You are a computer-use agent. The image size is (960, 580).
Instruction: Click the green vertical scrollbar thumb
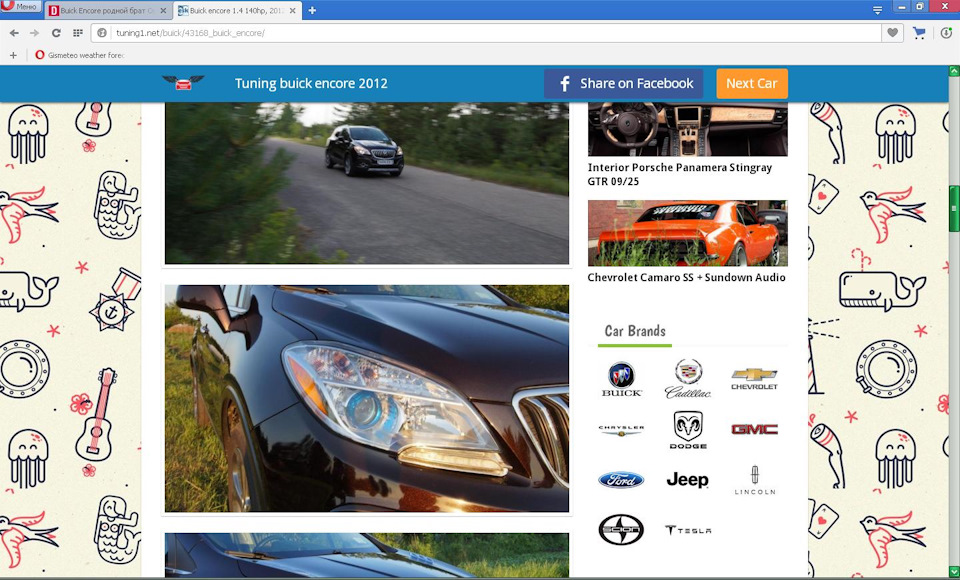click(954, 209)
